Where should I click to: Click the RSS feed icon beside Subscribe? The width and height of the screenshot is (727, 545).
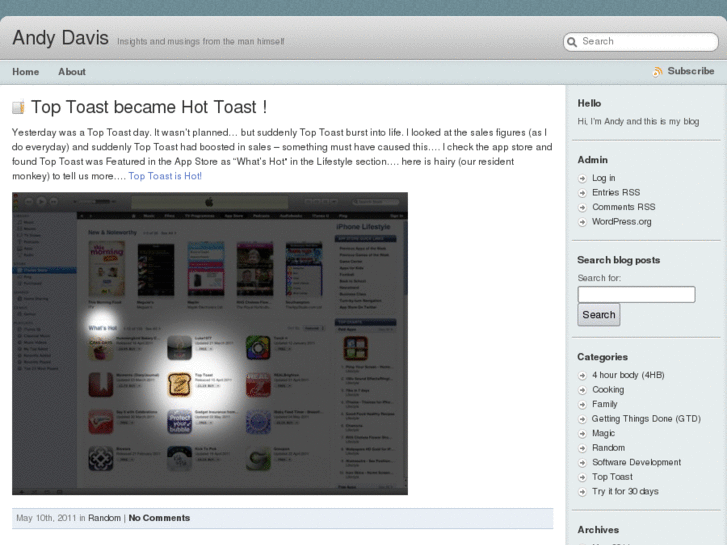[657, 72]
